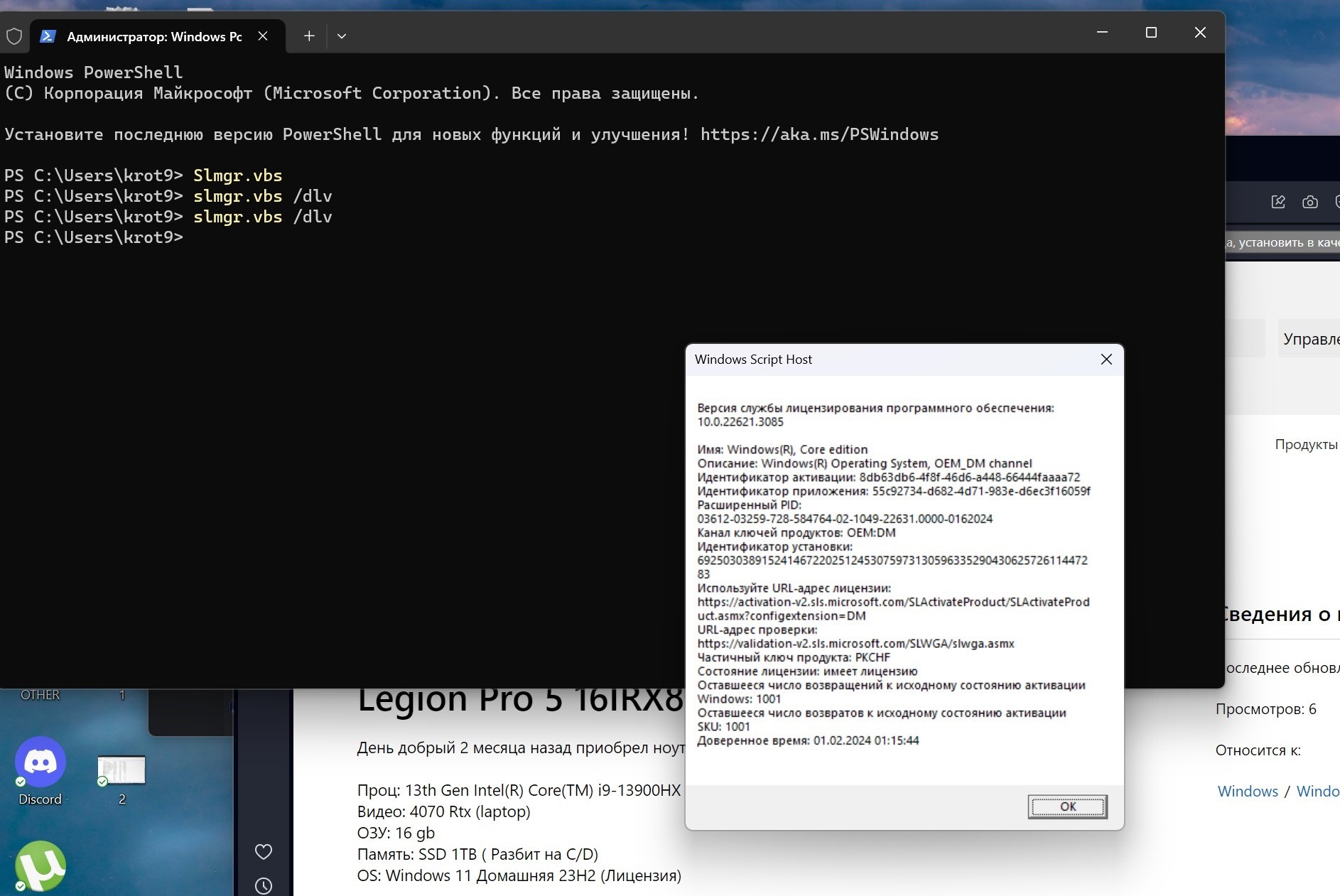Click the Состояние лицензии: имеет лицензию line

tap(807, 671)
